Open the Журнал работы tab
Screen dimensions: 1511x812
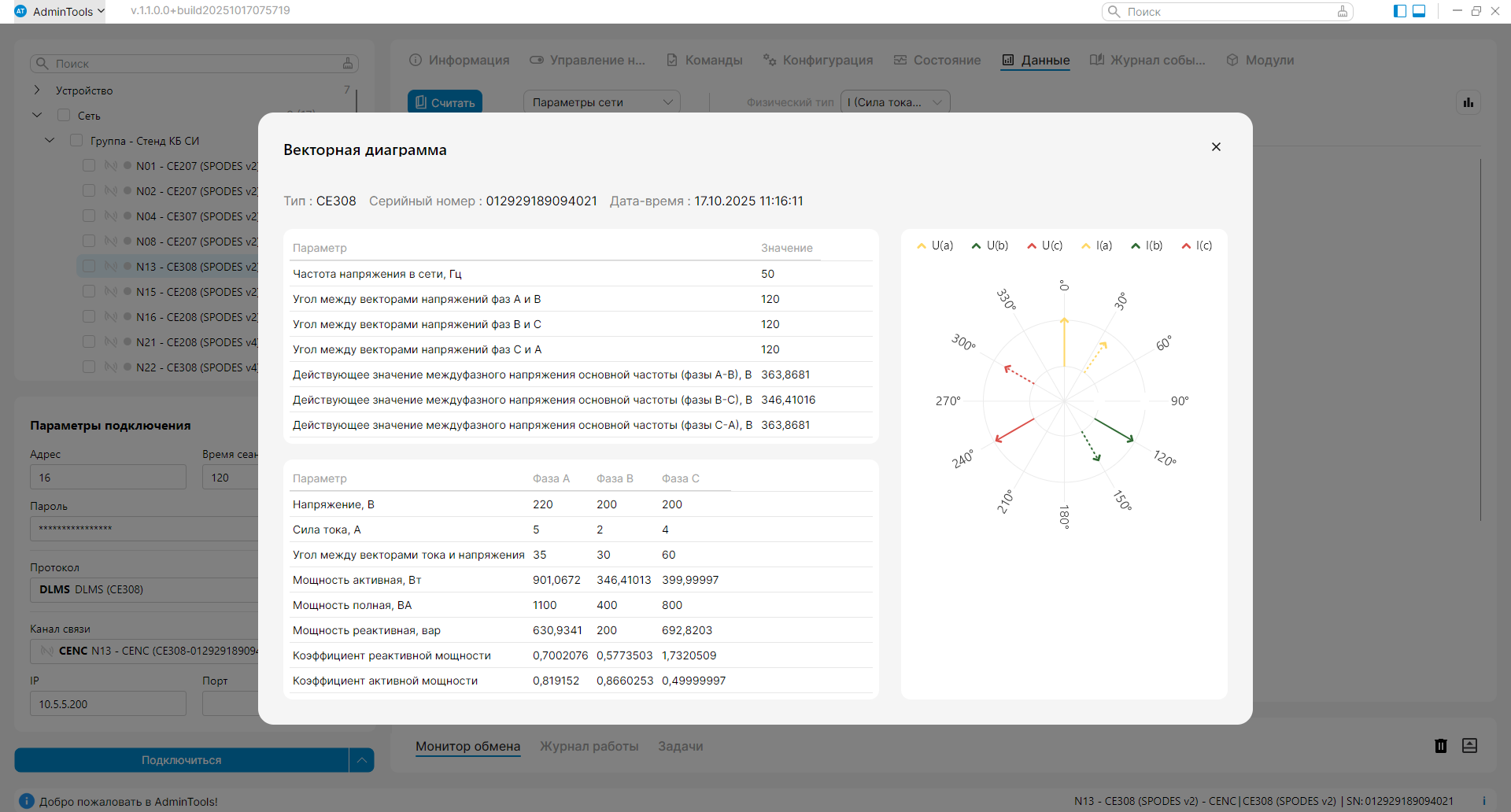click(589, 746)
